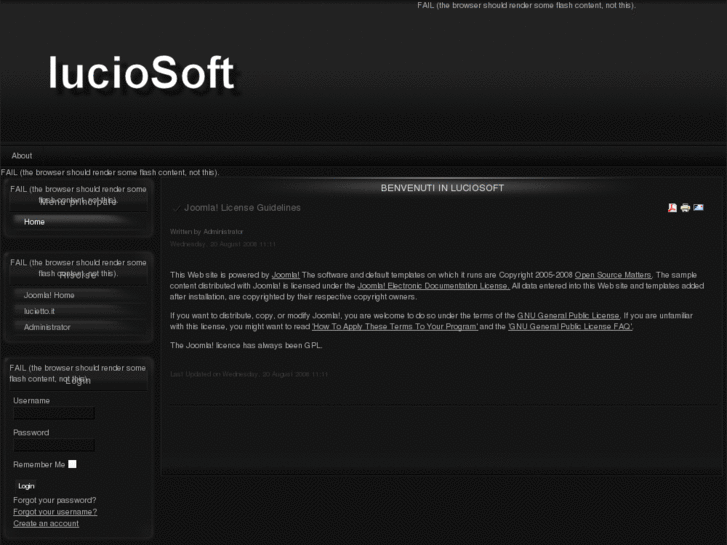Open 'How To Apply These Terms' link
Screen dimensions: 727x545
pyautogui.click(x=395, y=327)
